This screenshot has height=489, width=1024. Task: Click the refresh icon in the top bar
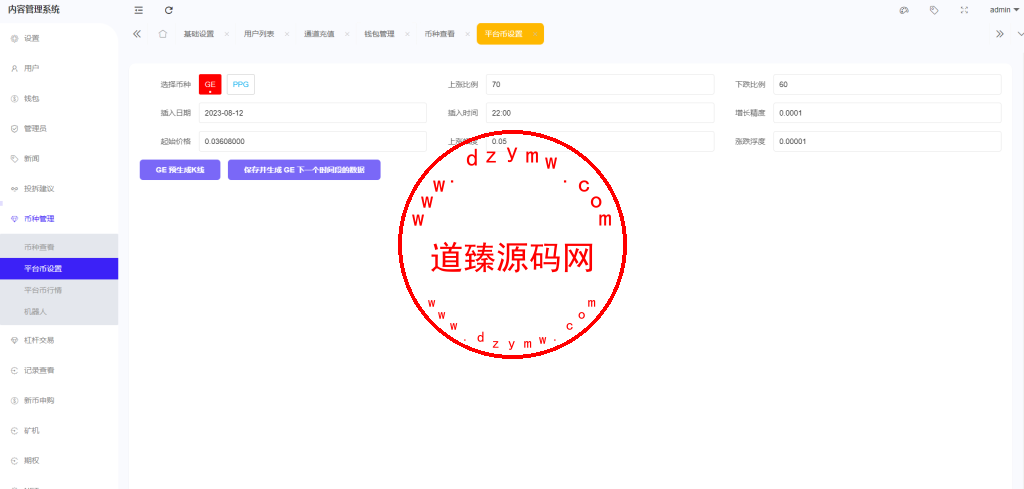point(169,10)
